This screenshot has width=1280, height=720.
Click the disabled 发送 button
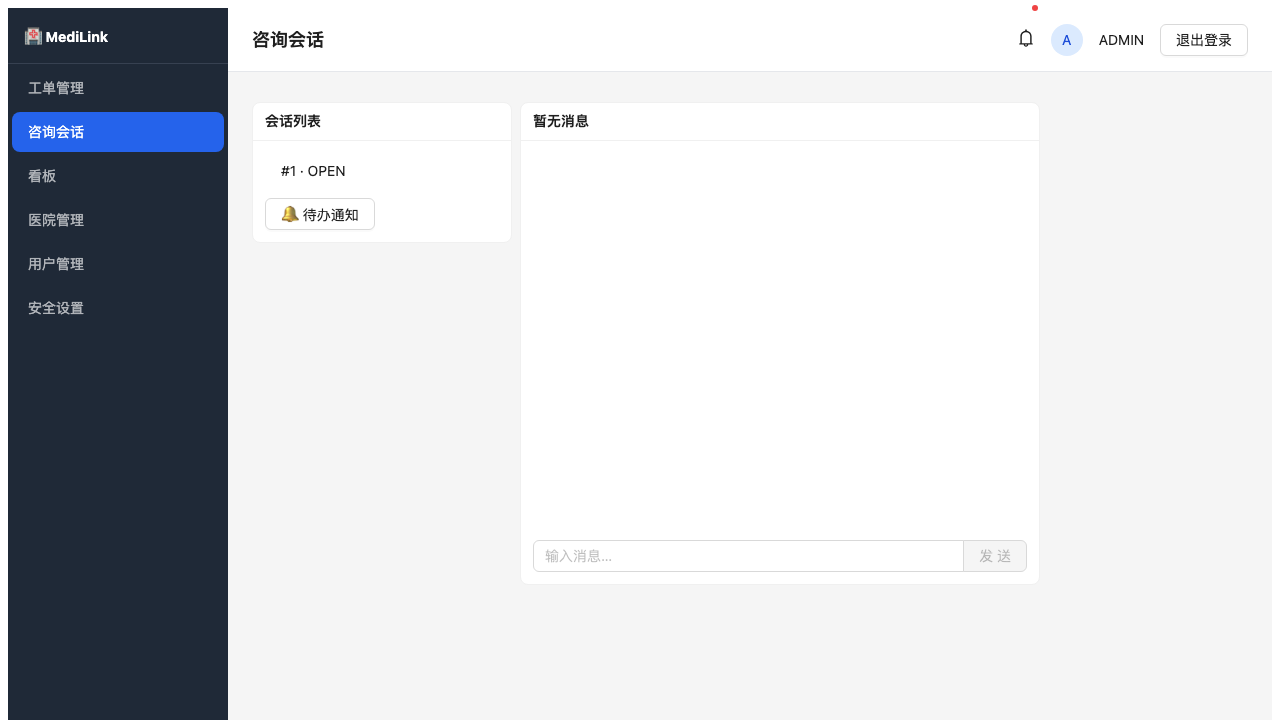point(995,556)
